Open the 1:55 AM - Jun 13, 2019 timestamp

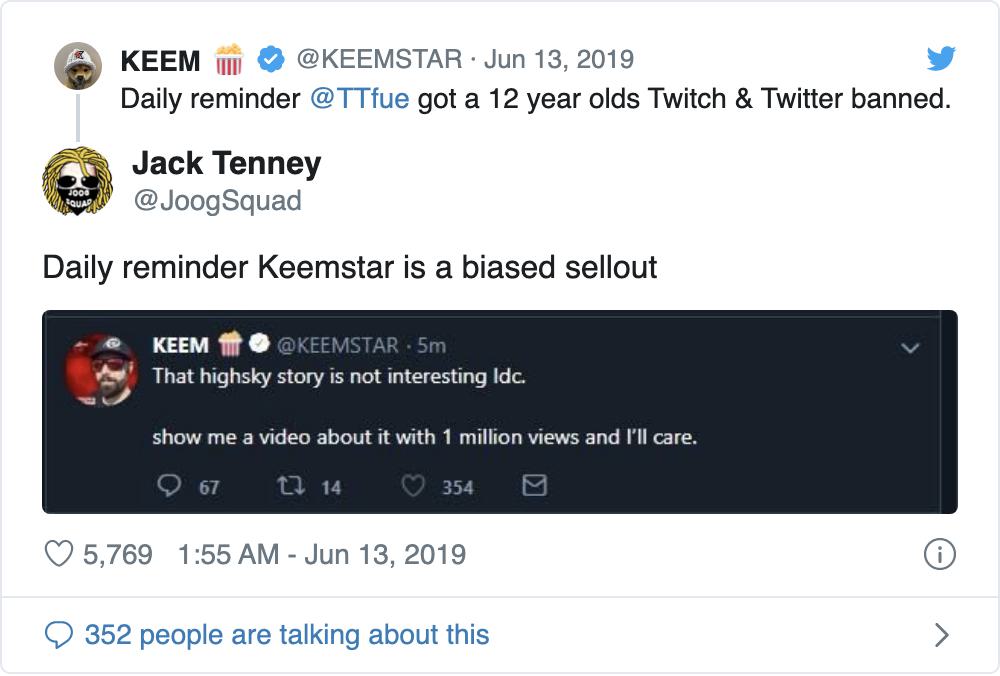coord(321,554)
